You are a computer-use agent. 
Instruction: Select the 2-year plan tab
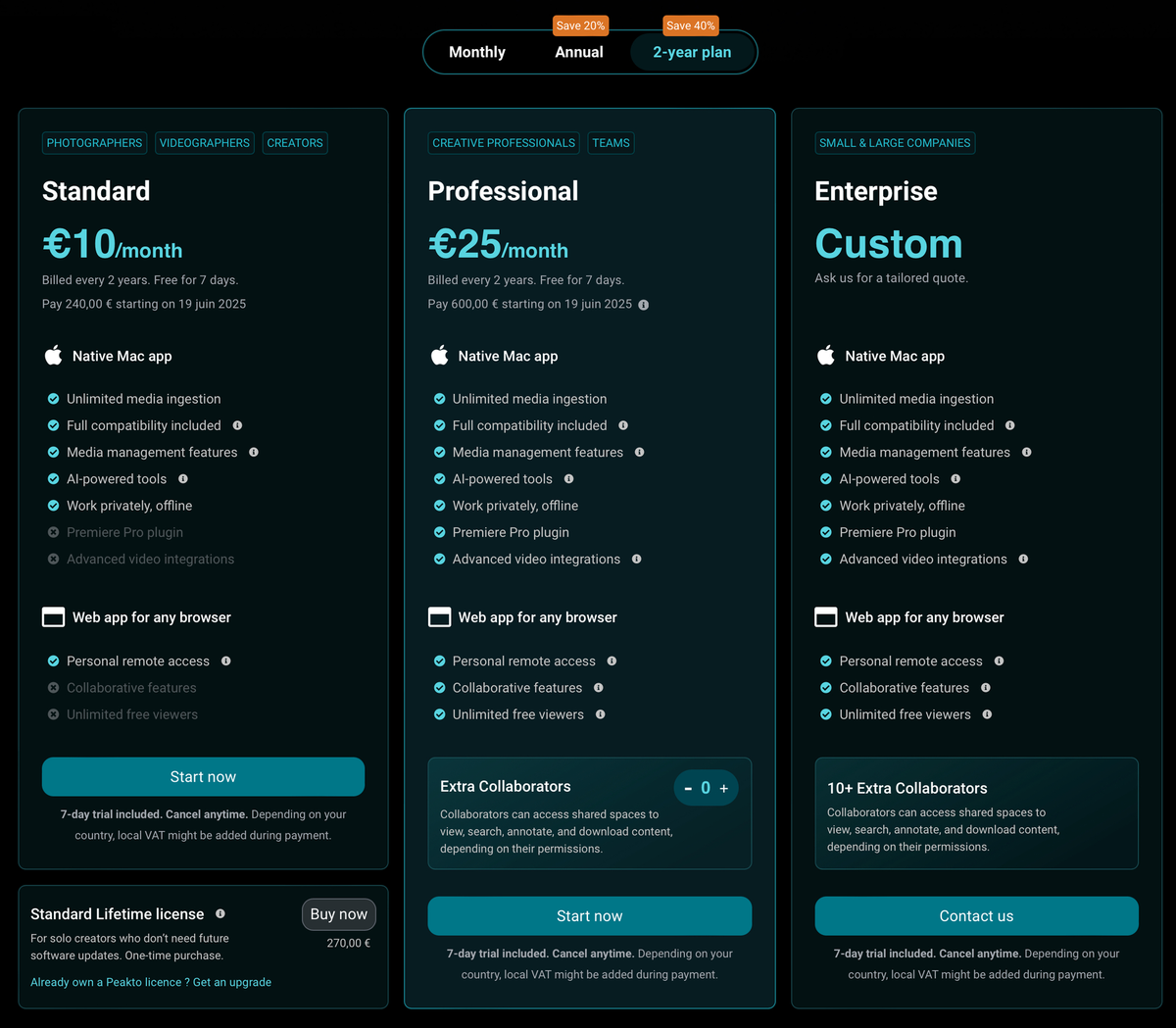(692, 52)
